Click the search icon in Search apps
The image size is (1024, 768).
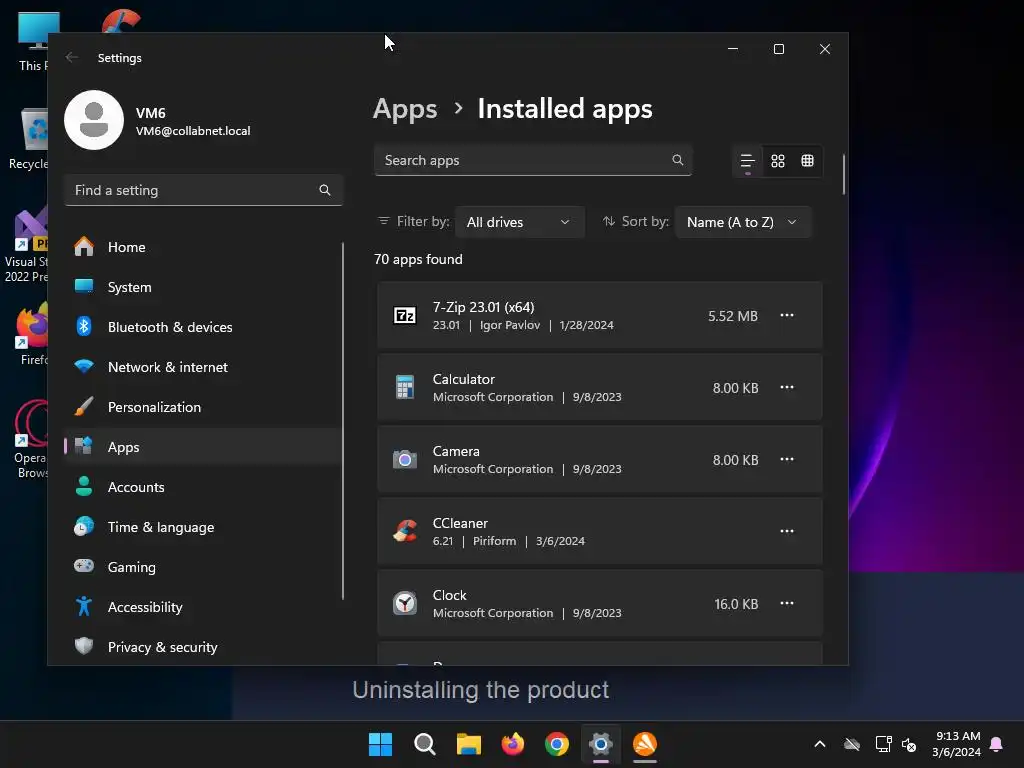click(x=678, y=160)
